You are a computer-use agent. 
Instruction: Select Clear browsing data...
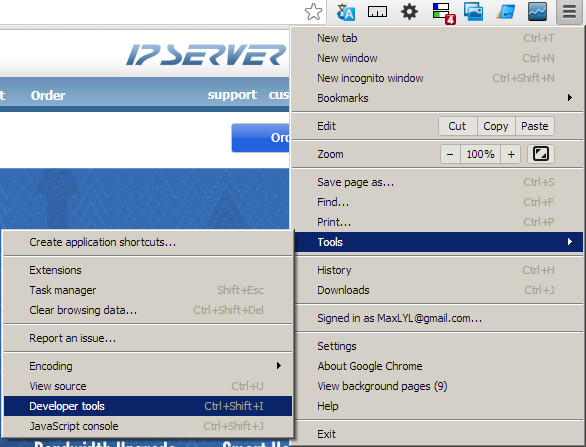[x=148, y=310]
